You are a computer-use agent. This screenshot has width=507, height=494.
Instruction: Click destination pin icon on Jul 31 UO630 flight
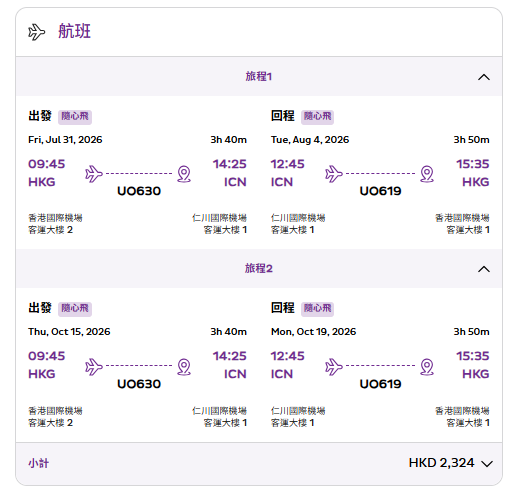pyautogui.click(x=184, y=174)
